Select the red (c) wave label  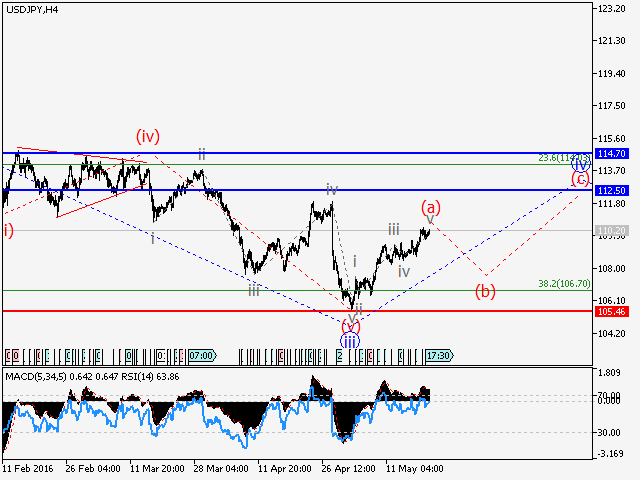(x=580, y=179)
